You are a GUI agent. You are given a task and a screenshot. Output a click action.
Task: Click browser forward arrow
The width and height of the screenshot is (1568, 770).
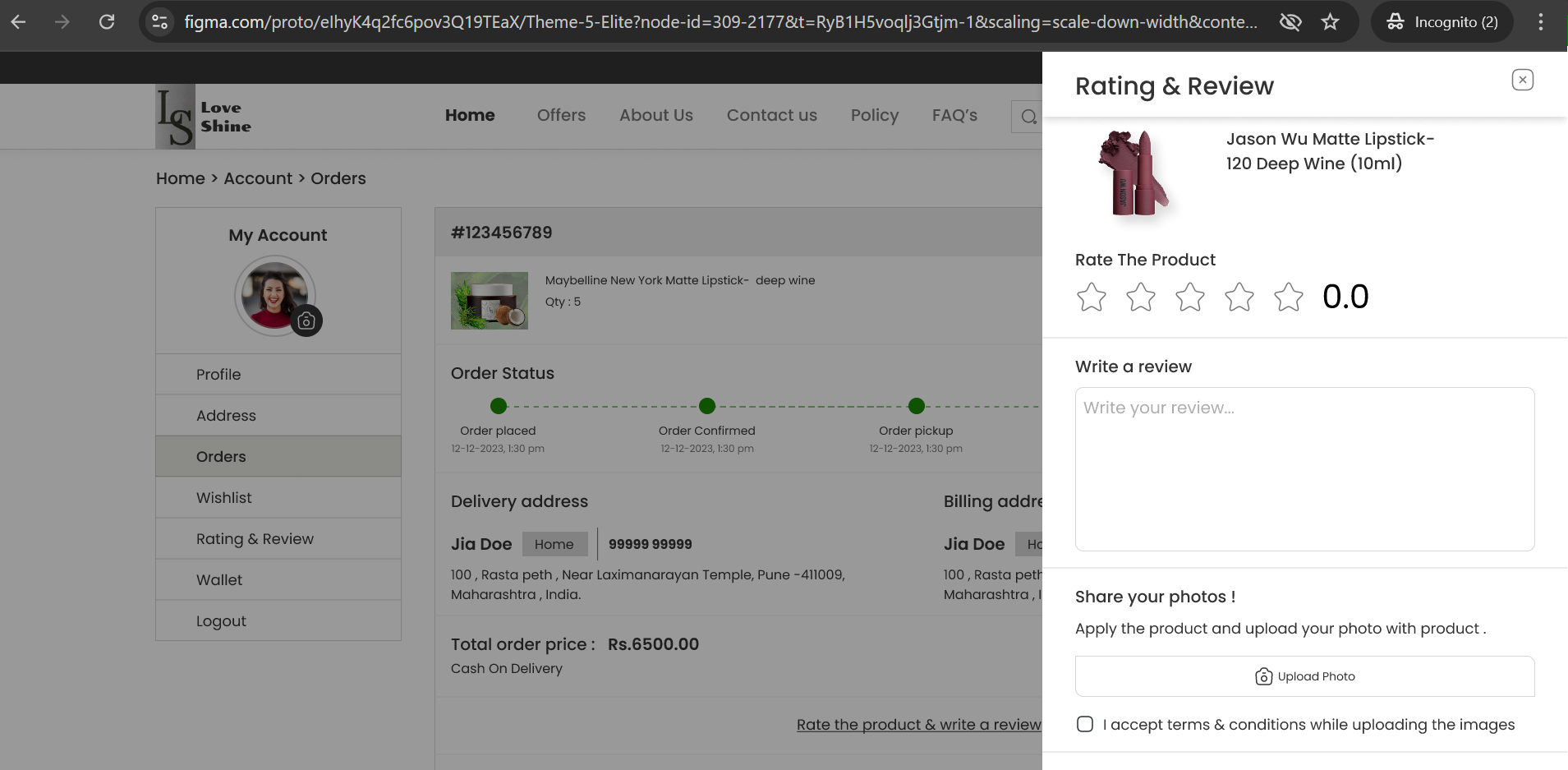tap(62, 22)
